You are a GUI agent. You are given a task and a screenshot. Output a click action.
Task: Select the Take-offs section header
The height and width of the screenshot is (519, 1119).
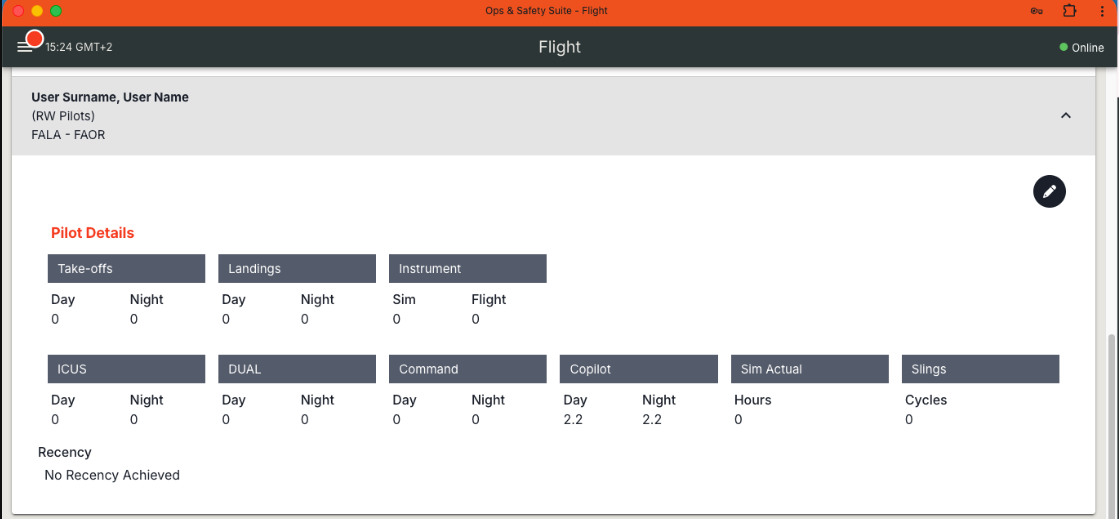coord(126,268)
